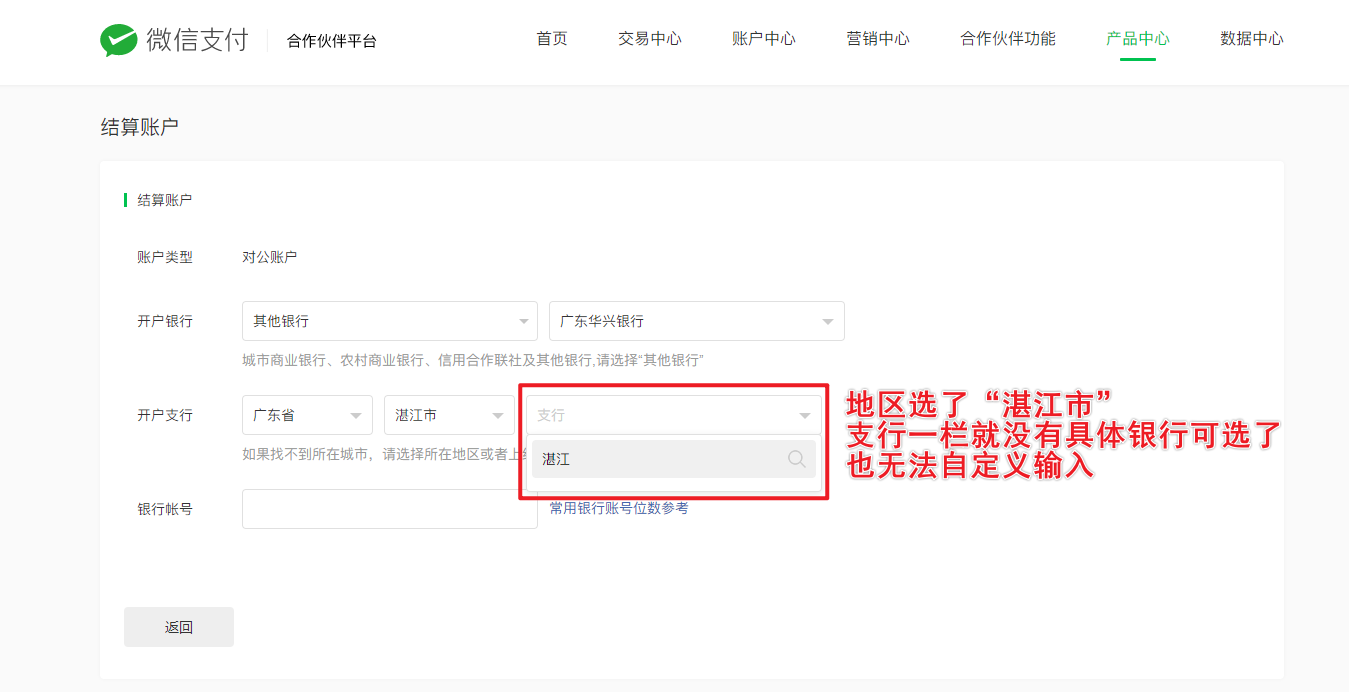Click the 开户银行 field label
The height and width of the screenshot is (692, 1349).
(165, 321)
